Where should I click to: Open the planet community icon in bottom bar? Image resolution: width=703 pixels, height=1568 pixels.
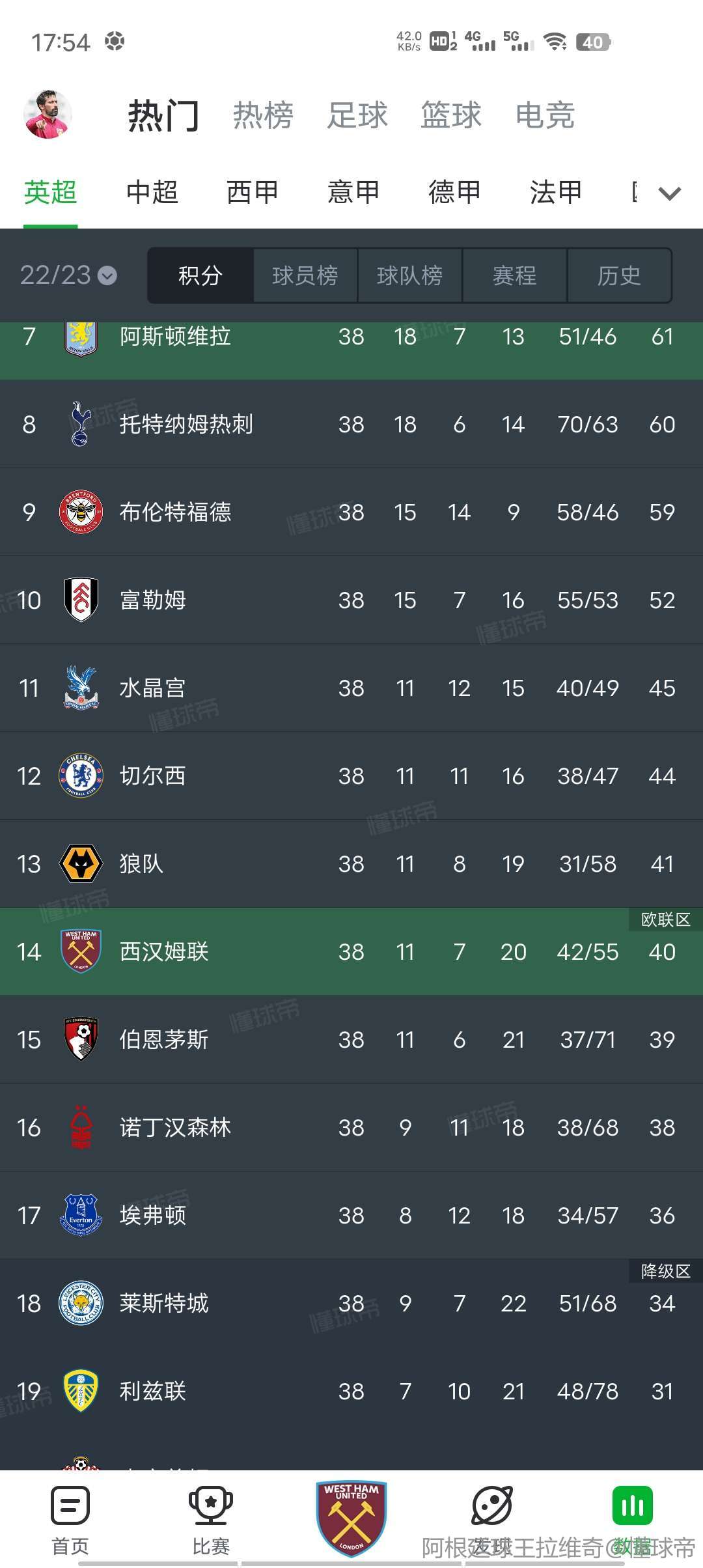click(492, 1505)
